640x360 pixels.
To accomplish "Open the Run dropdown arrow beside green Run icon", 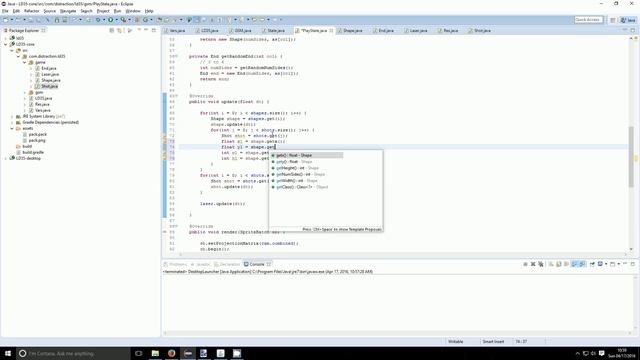I will (x=116, y=20).
